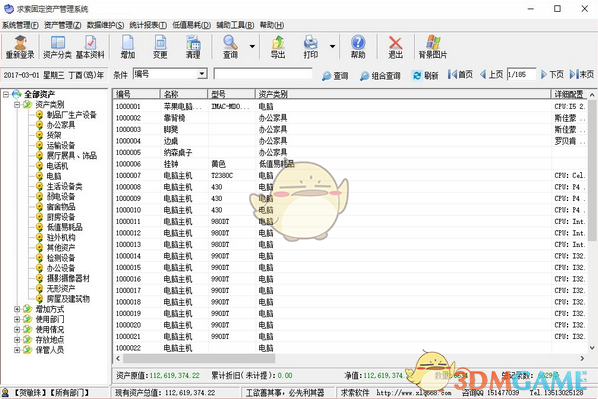The height and width of the screenshot is (399, 598).
Task: Click the search condition text input field
Action: pos(263,74)
